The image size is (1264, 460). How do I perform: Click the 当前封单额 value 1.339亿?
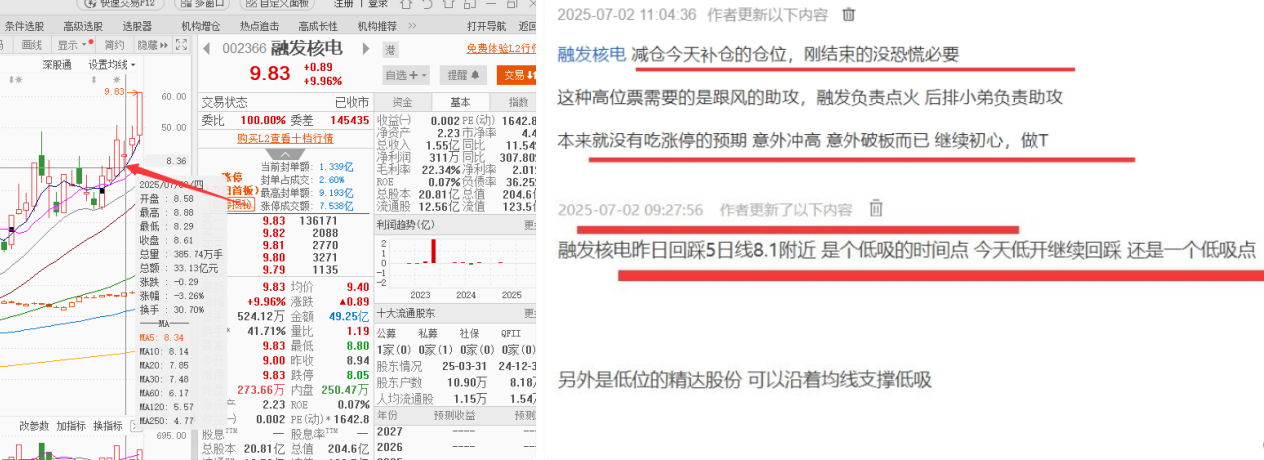[334, 167]
